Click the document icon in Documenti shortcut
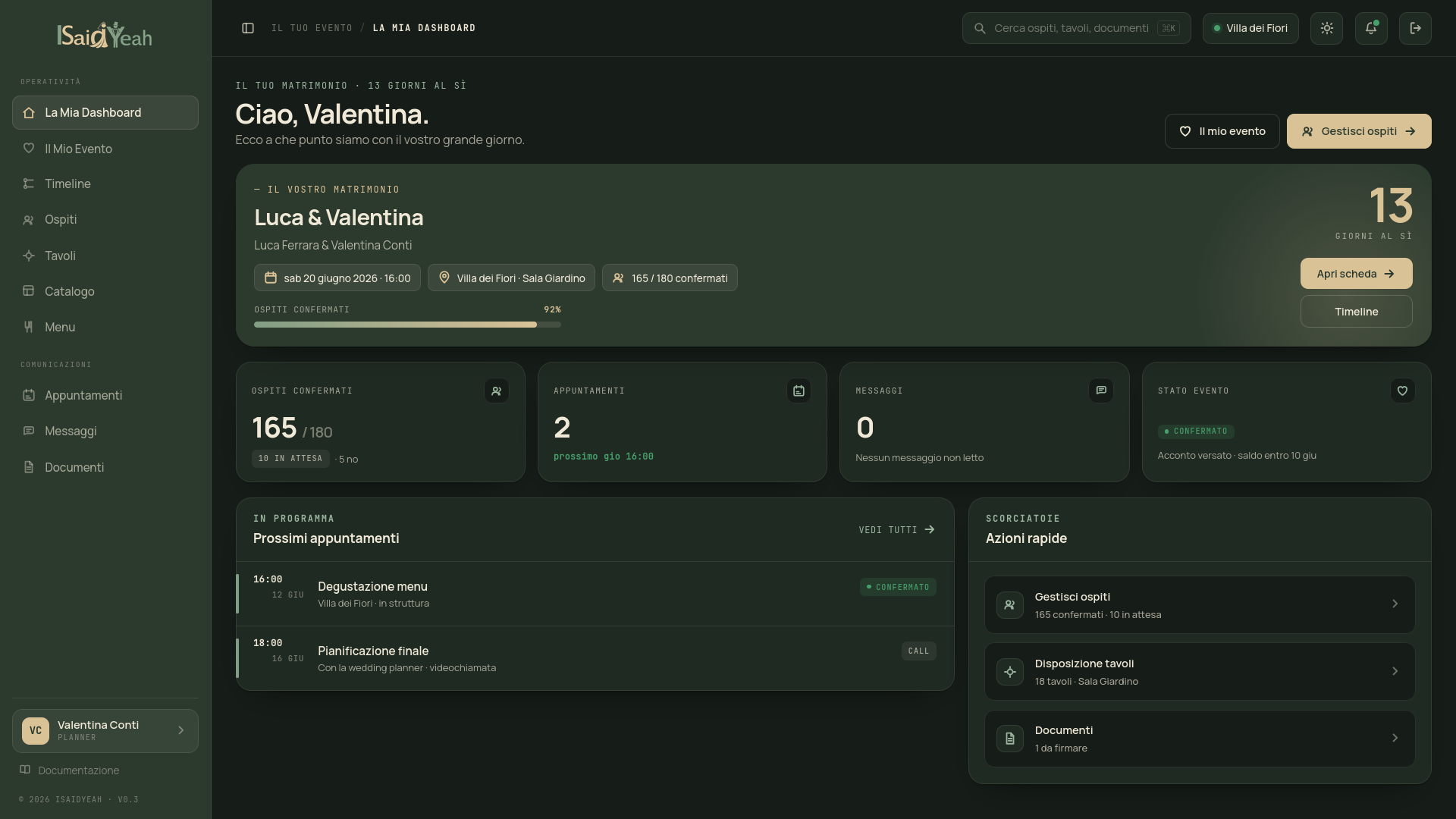The height and width of the screenshot is (819, 1456). [x=1010, y=739]
